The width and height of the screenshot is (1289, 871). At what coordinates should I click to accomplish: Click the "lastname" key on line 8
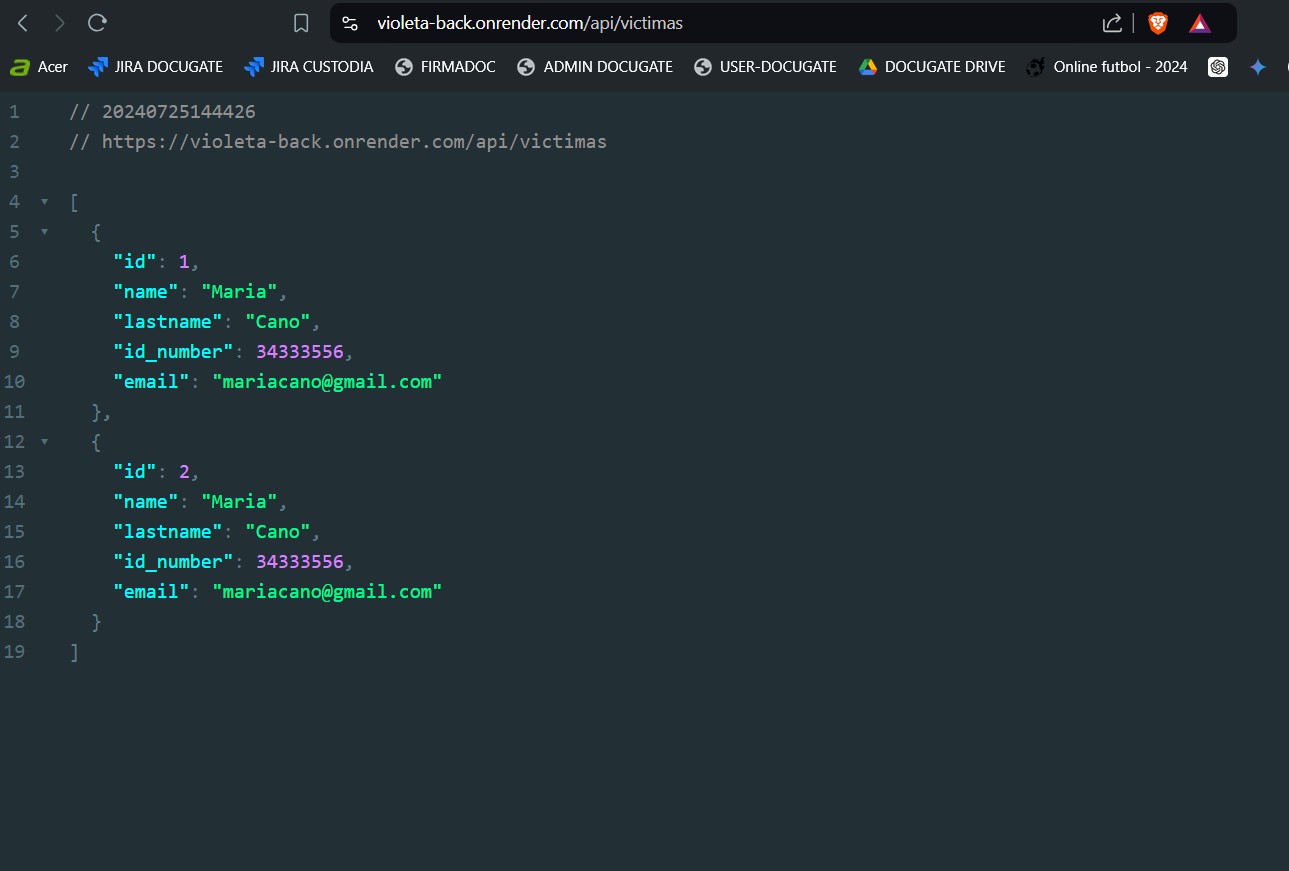(167, 322)
